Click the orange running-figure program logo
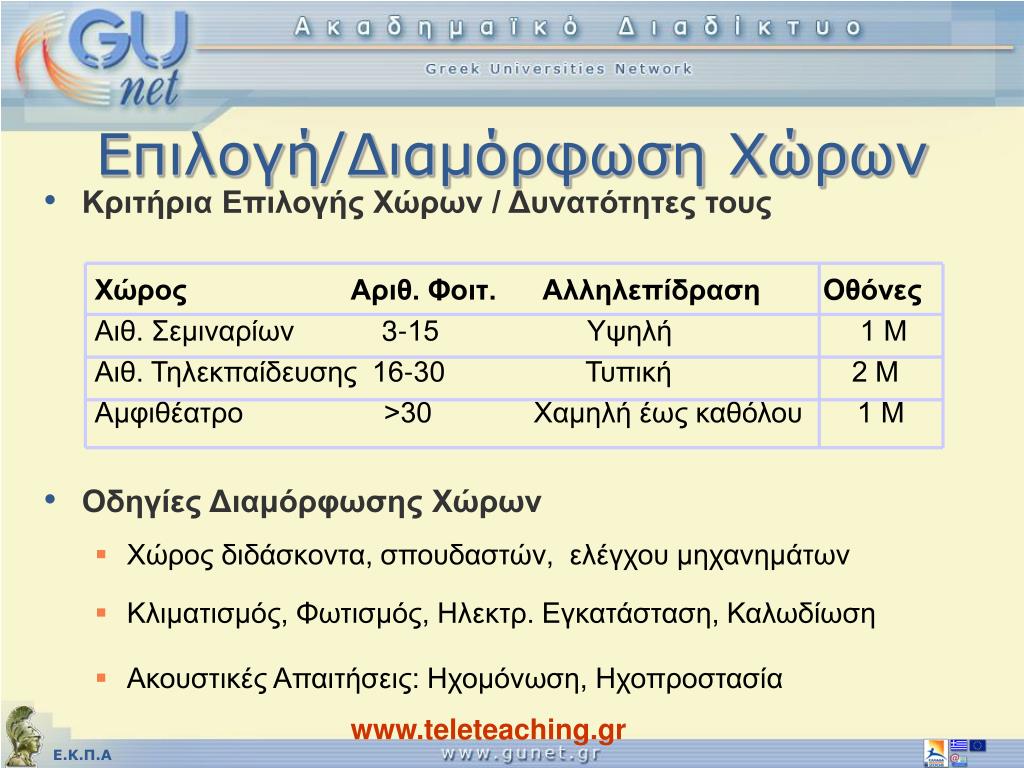1024x768 pixels. pos(936,753)
